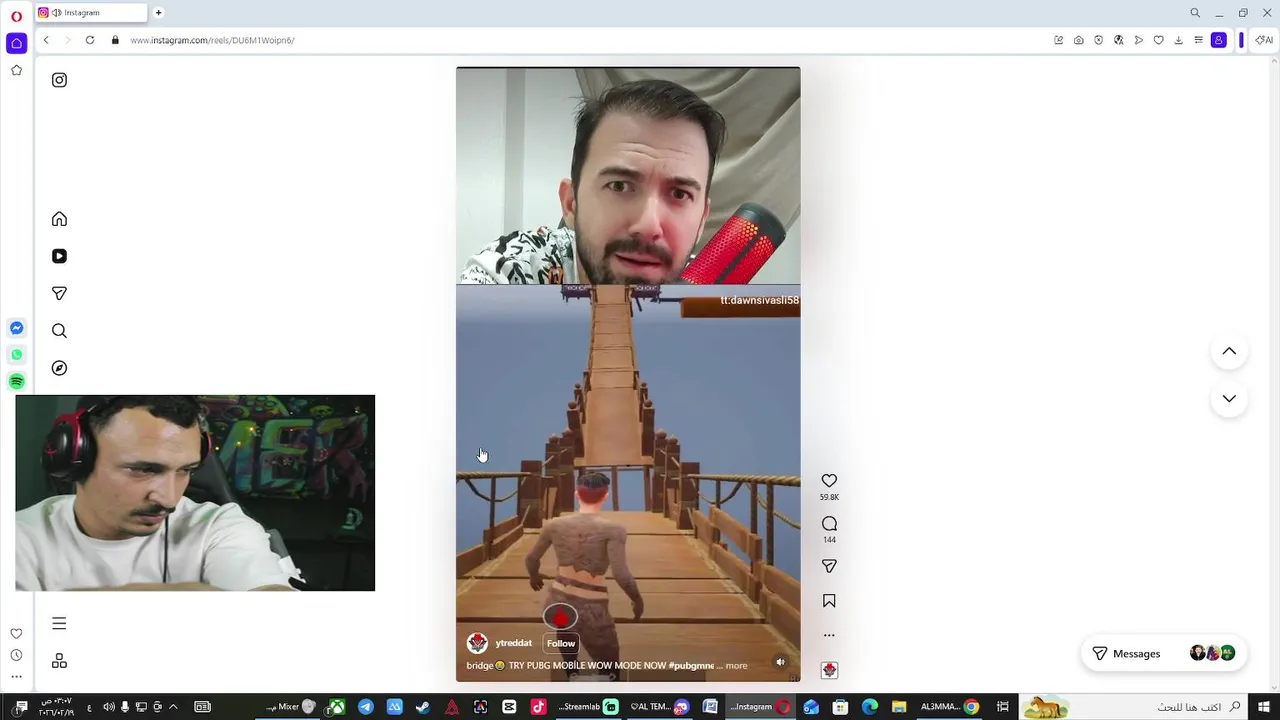Expand the caption with 'more'
The height and width of the screenshot is (720, 1280).
(736, 666)
